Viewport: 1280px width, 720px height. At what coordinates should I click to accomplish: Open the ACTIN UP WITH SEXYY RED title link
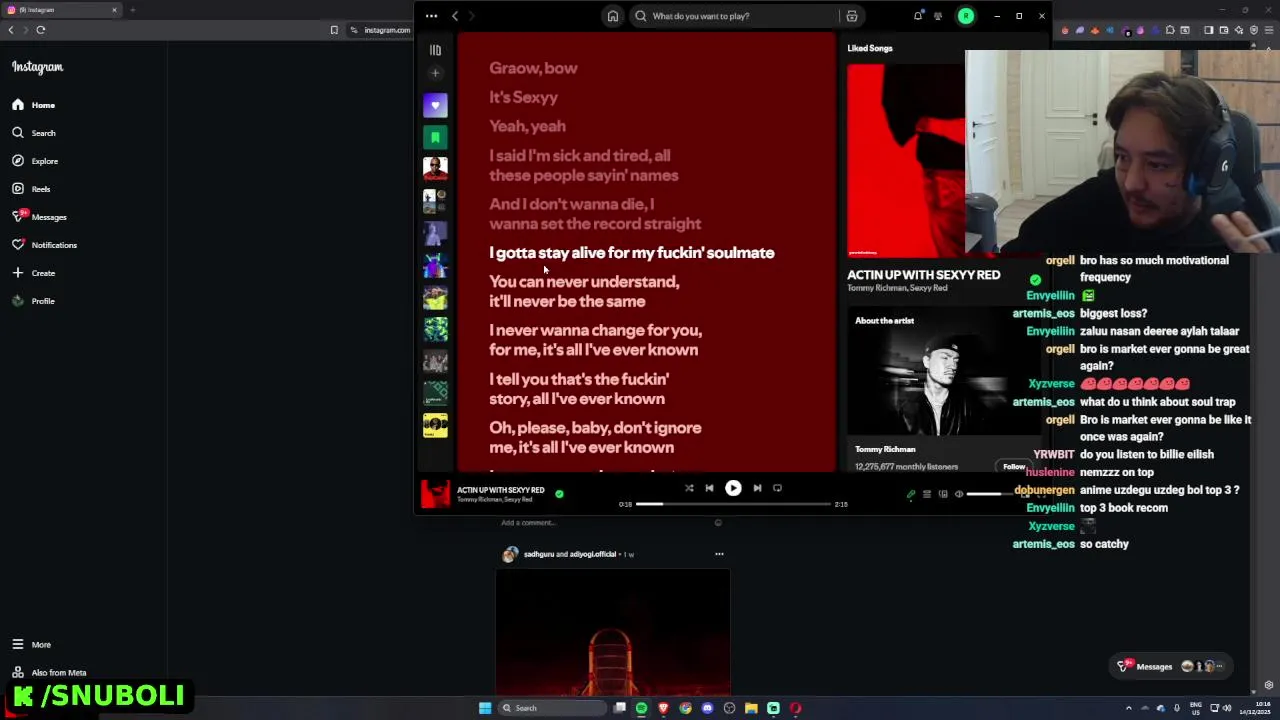[924, 274]
